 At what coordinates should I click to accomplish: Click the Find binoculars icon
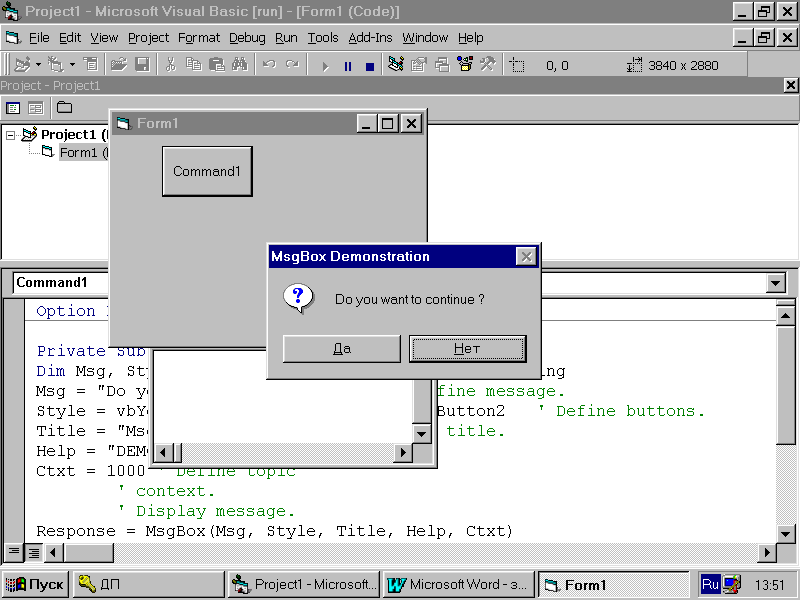pyautogui.click(x=240, y=65)
